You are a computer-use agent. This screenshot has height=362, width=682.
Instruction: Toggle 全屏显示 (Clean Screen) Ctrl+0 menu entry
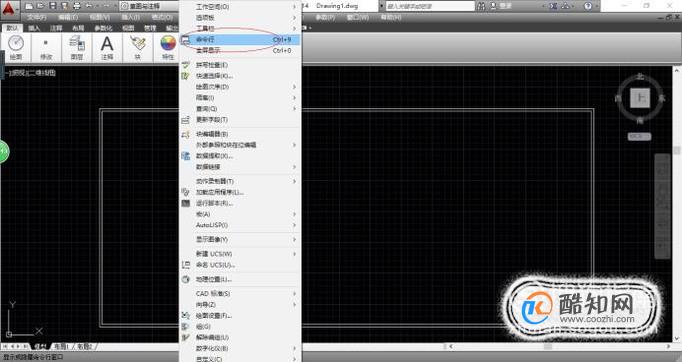[240, 50]
